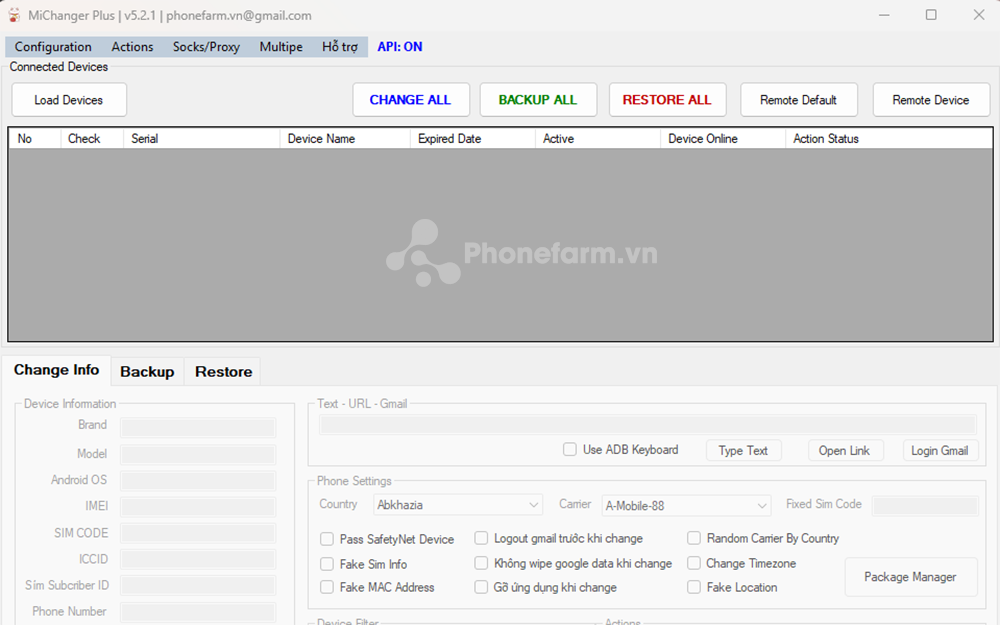Click the Model input field
The height and width of the screenshot is (625, 1000).
[x=198, y=455]
